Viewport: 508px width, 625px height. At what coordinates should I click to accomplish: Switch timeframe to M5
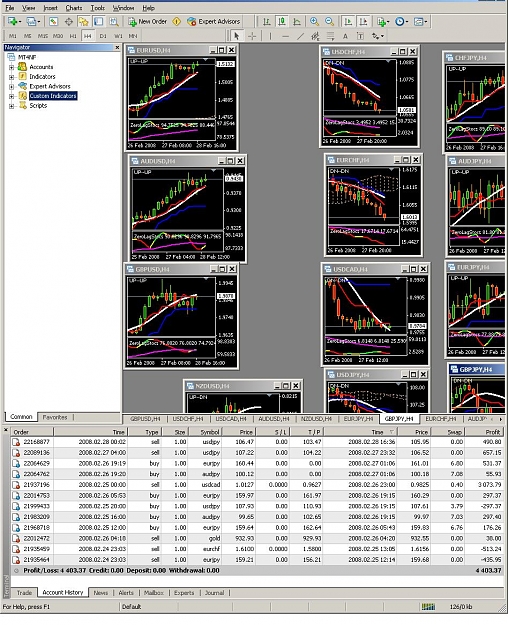click(x=28, y=36)
